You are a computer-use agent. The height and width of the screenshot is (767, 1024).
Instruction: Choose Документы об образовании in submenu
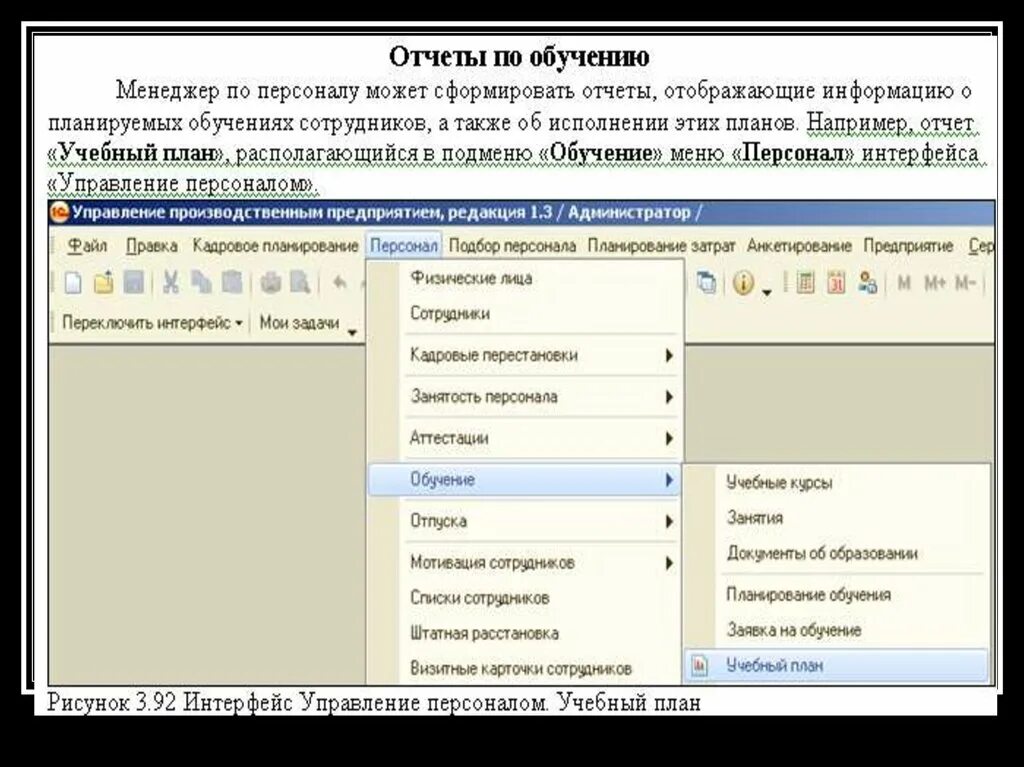(837, 553)
